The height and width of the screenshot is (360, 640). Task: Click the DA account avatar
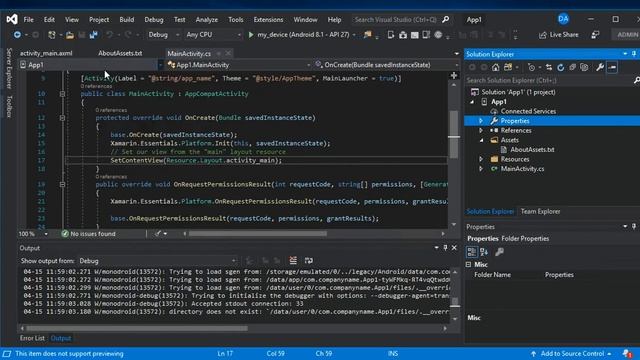(x=563, y=19)
